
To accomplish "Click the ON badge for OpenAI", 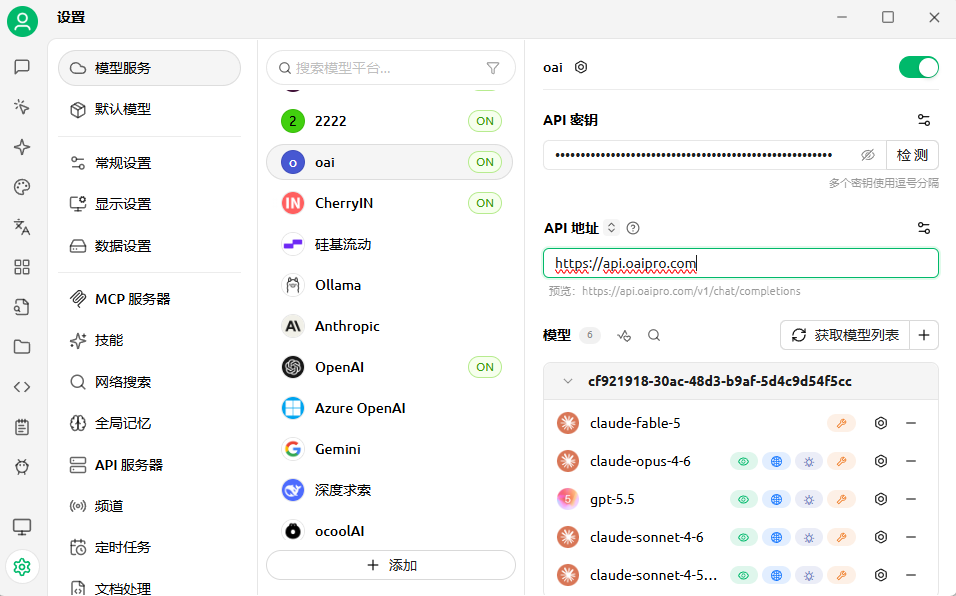I will (x=485, y=367).
